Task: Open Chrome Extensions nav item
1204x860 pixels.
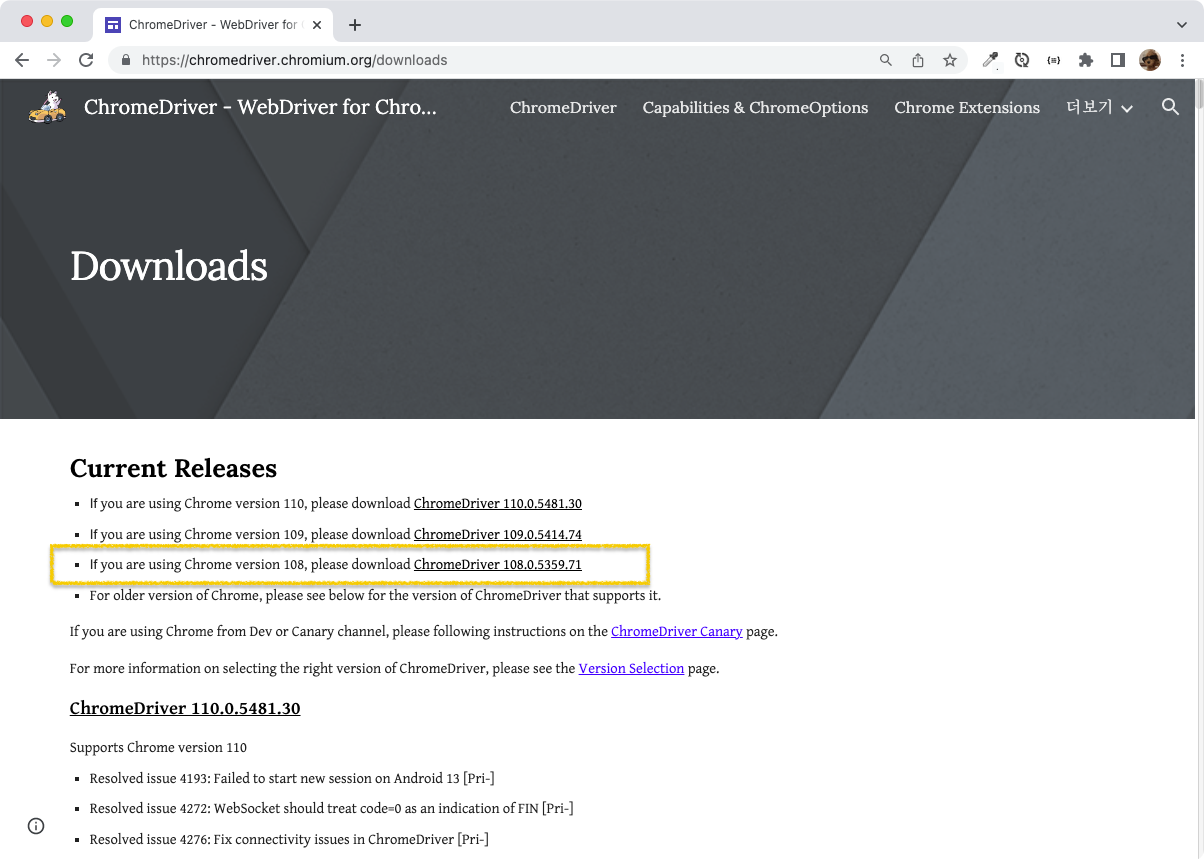Action: [x=967, y=108]
